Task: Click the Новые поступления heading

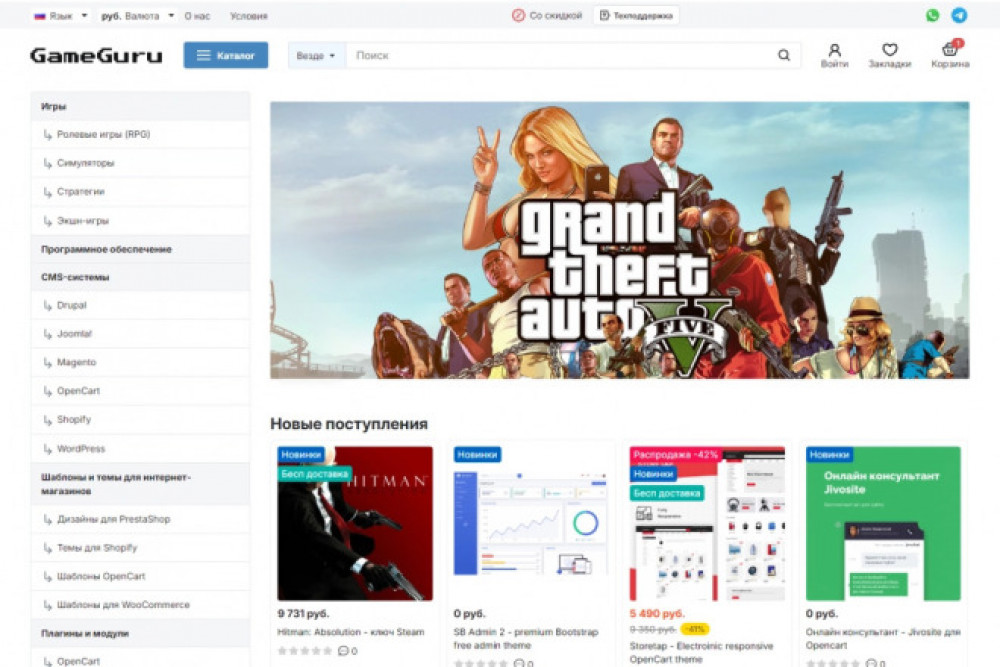Action: pos(349,424)
